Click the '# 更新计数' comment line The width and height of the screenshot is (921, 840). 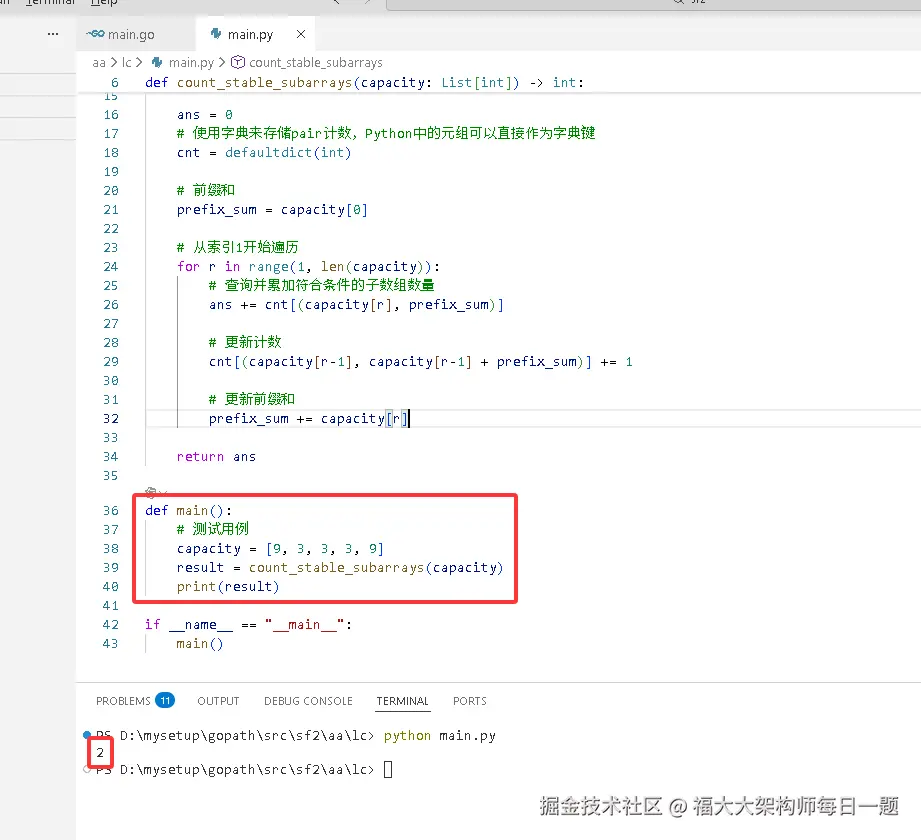245,342
